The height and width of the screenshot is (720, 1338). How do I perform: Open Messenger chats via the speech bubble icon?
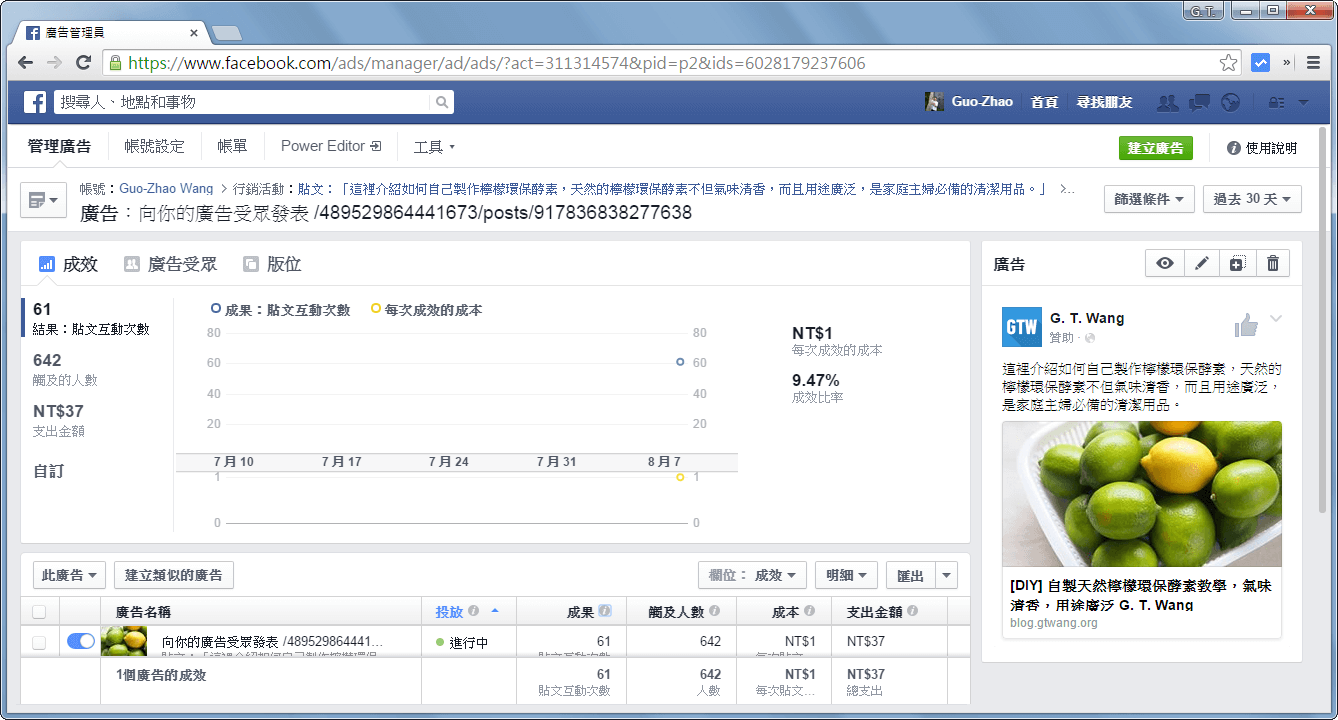click(x=1198, y=101)
